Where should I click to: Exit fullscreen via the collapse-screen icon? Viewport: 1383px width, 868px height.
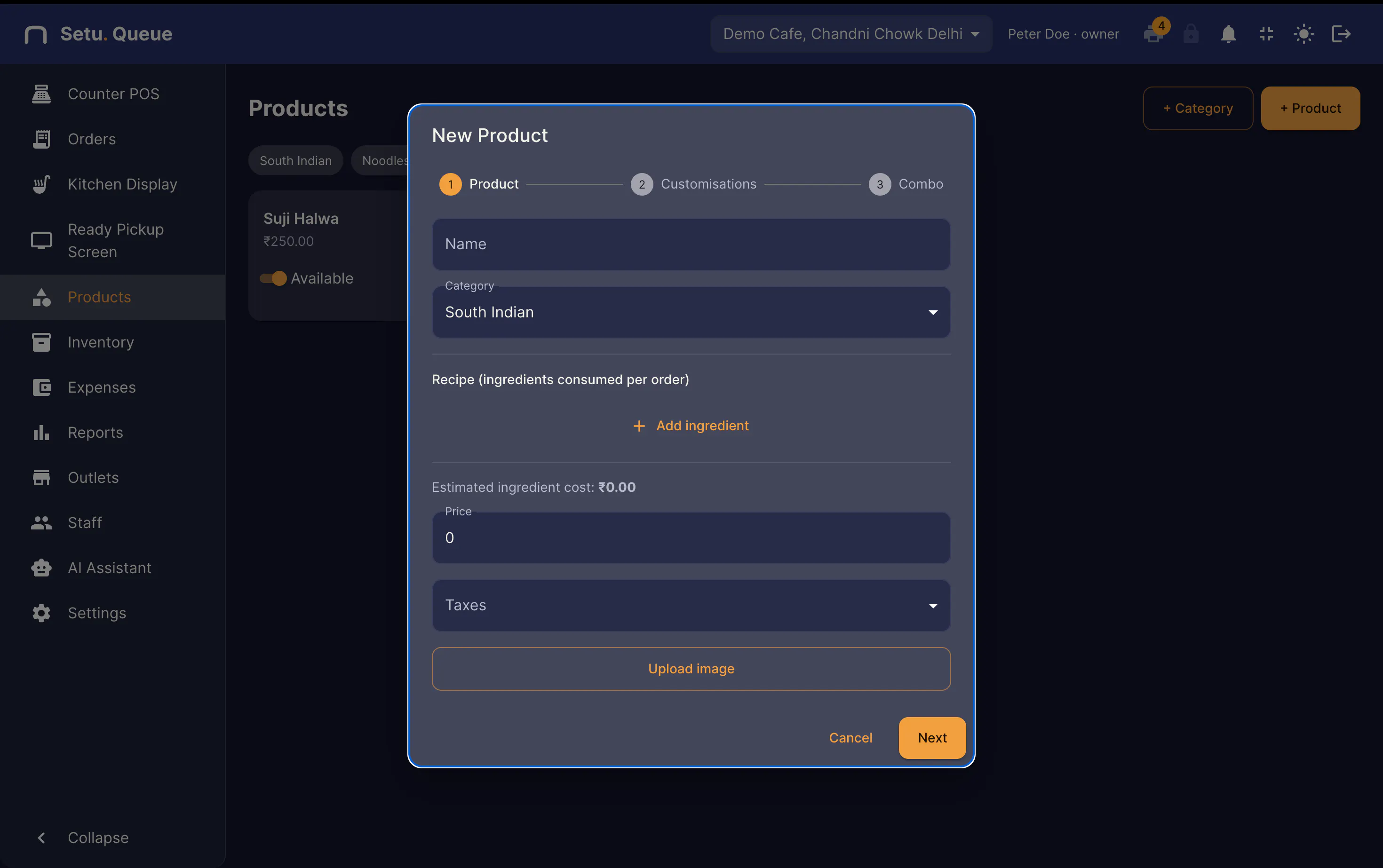point(1266,34)
